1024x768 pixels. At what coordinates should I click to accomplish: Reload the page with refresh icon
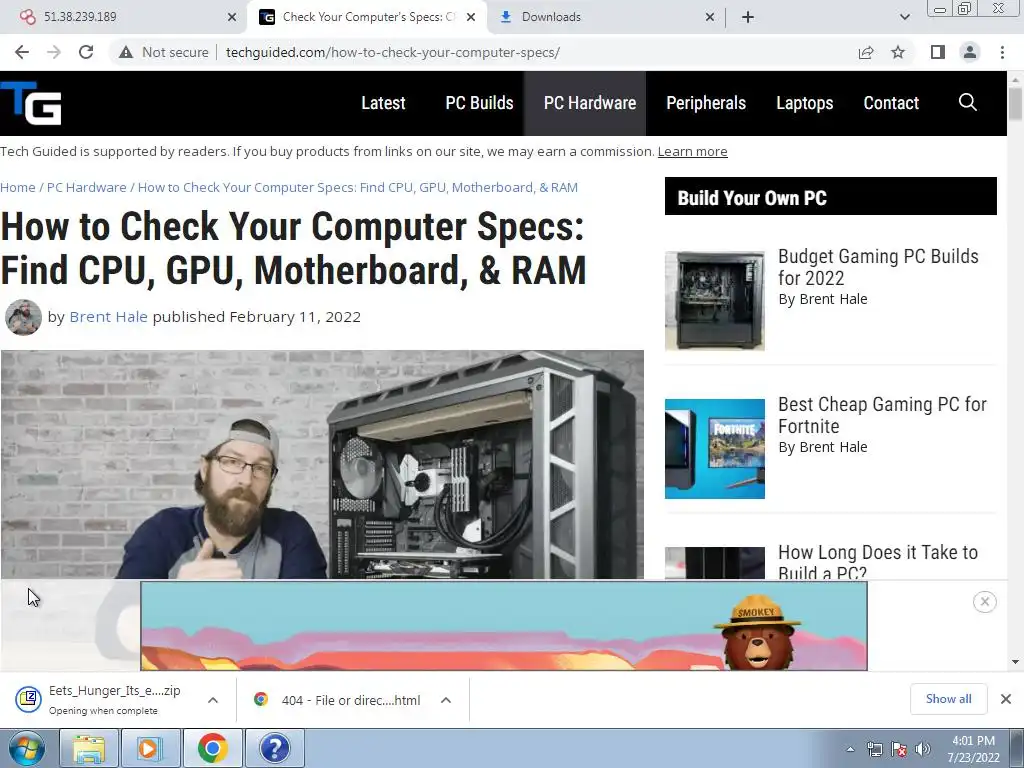(86, 52)
